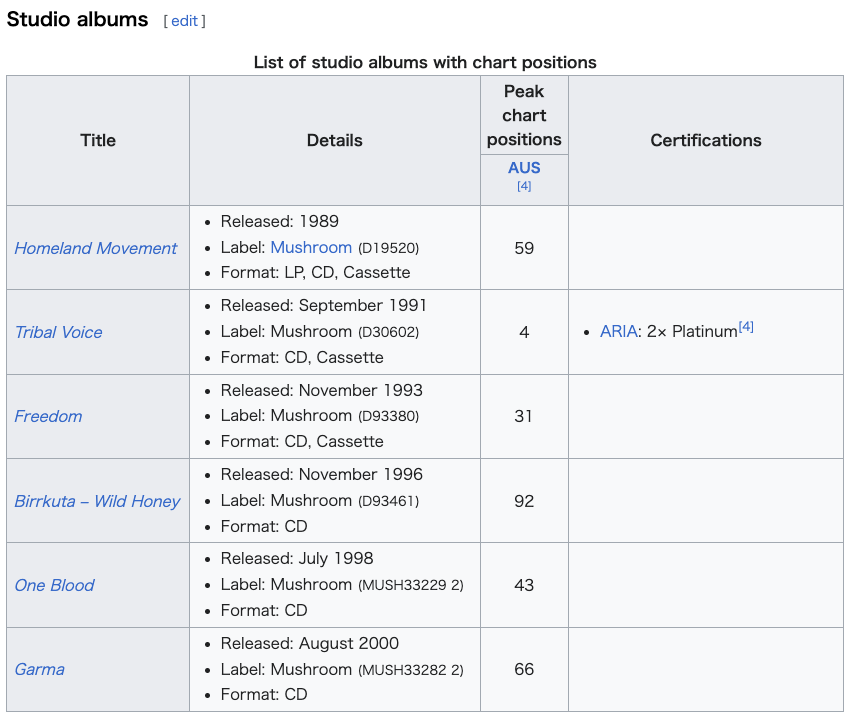The height and width of the screenshot is (724, 851).
Task: Click the superscript [4] after 2× Platinum
Action: coord(746,327)
